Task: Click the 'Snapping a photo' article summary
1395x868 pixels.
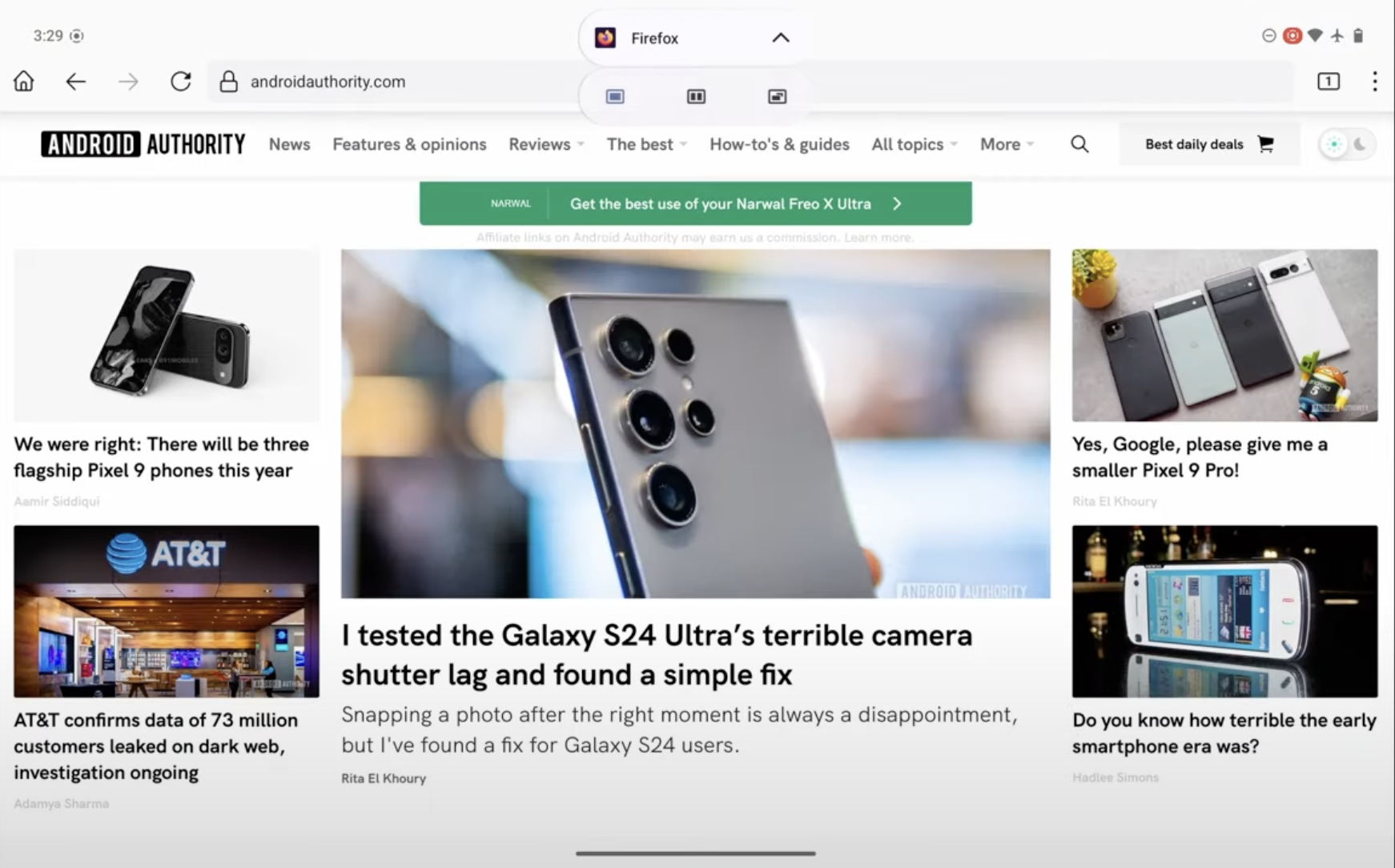Action: (x=679, y=729)
